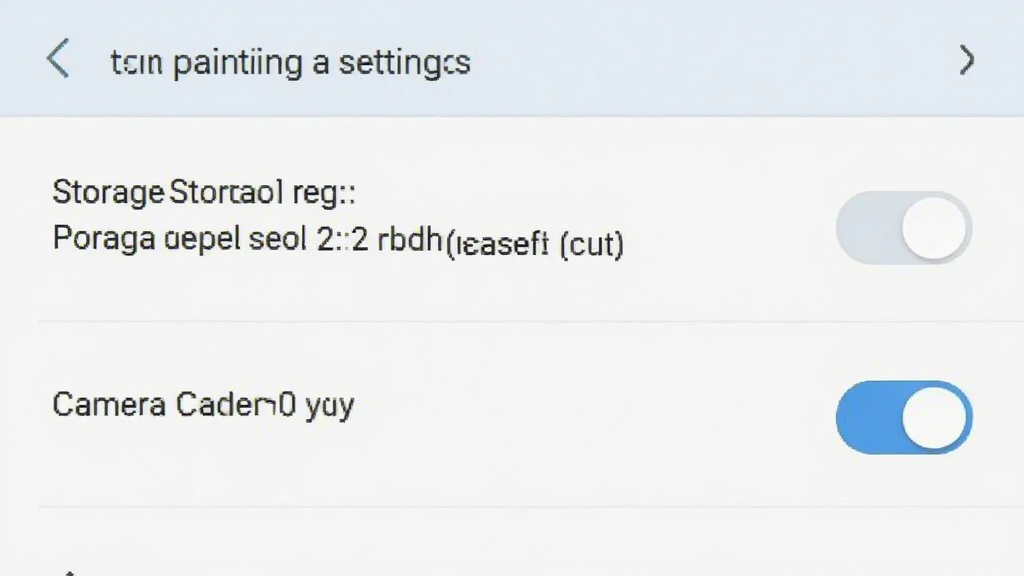
Task: Go back using the header left arrow
Action: click(58, 59)
